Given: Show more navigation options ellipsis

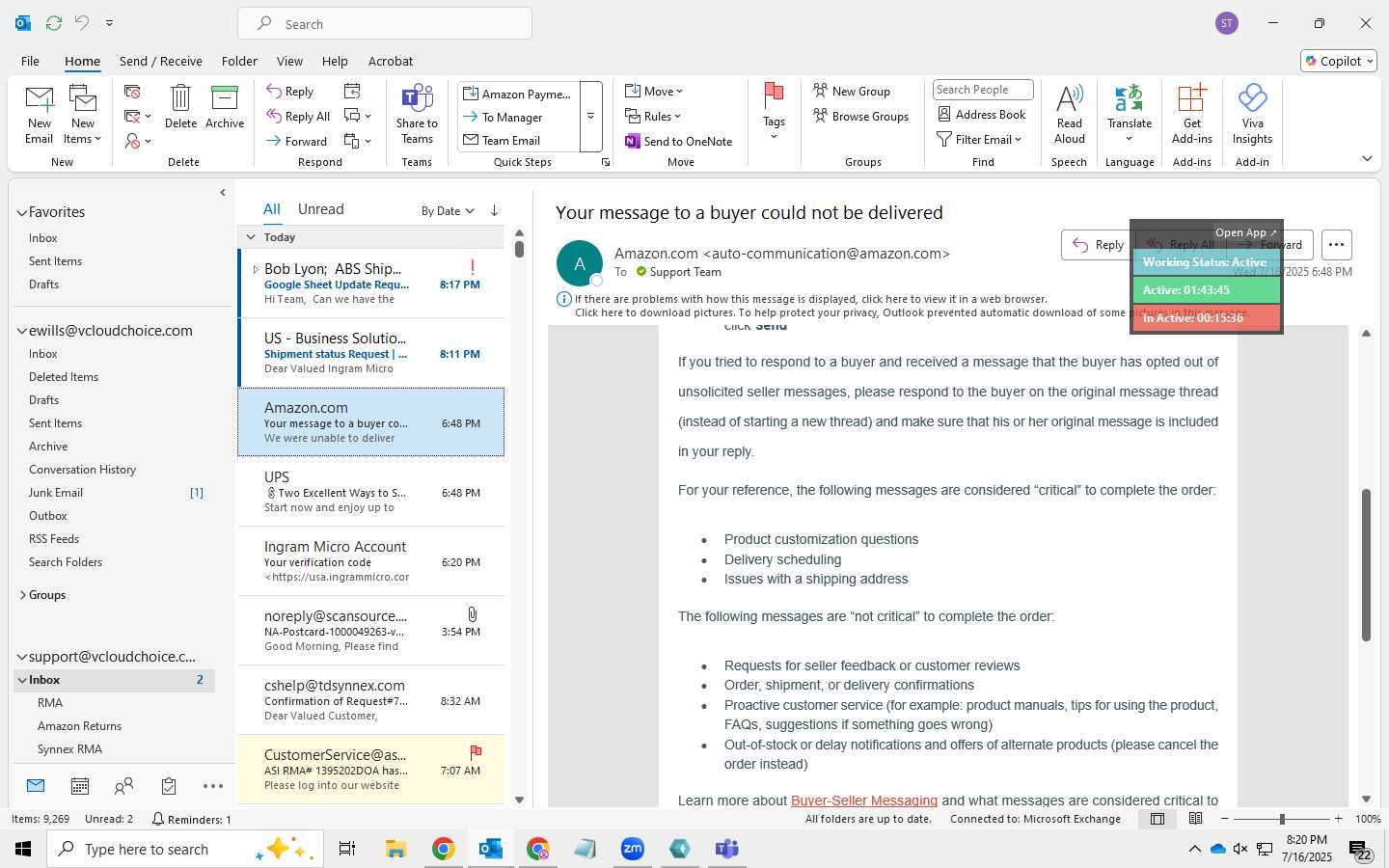Looking at the screenshot, I should coord(213,786).
